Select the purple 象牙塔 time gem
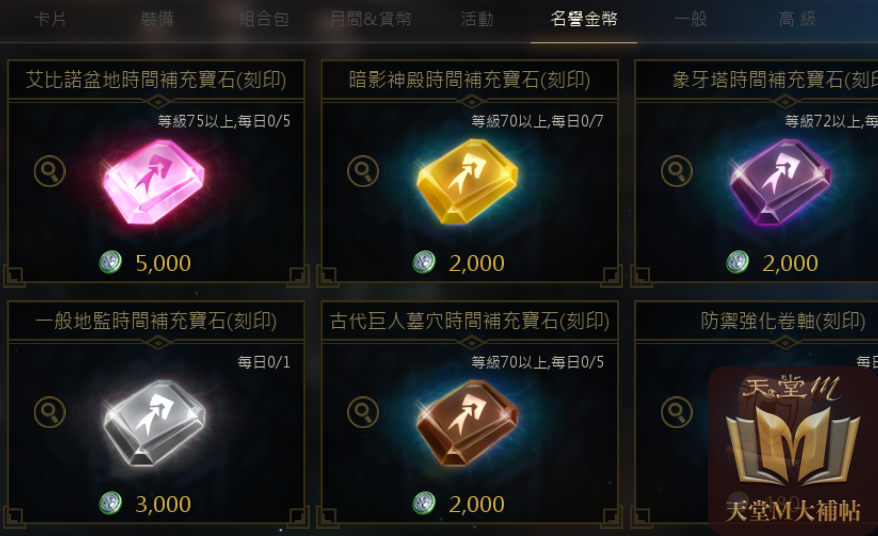The height and width of the screenshot is (536, 878). point(781,182)
